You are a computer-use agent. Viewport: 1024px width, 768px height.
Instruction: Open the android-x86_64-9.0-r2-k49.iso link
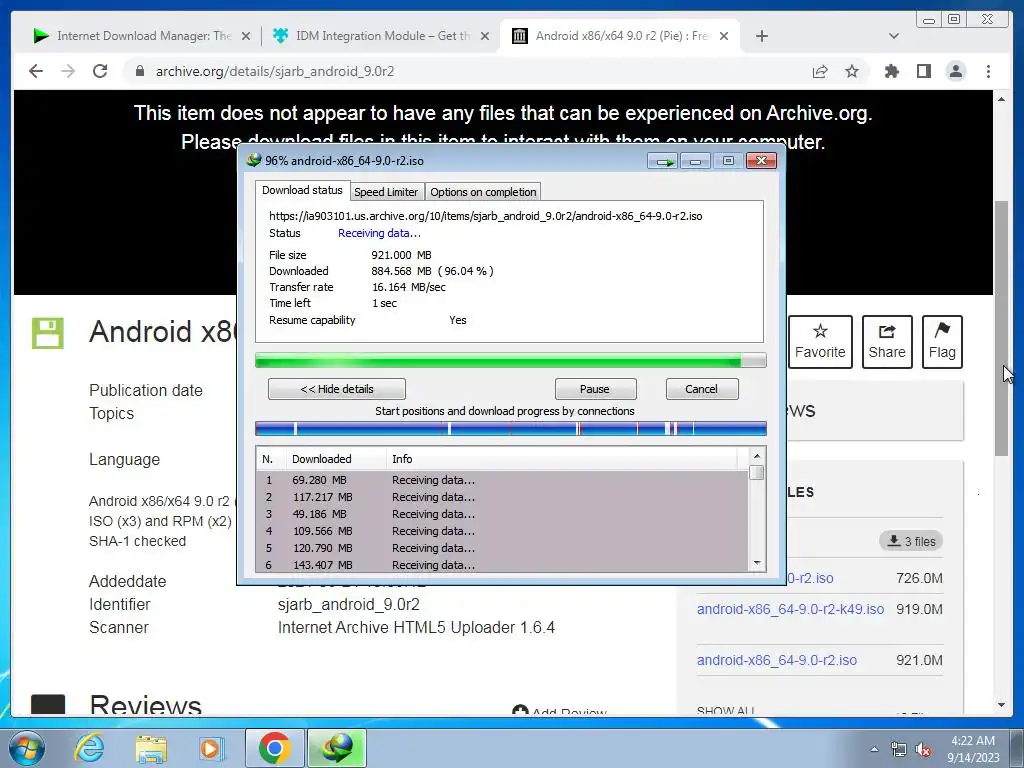tap(790, 609)
